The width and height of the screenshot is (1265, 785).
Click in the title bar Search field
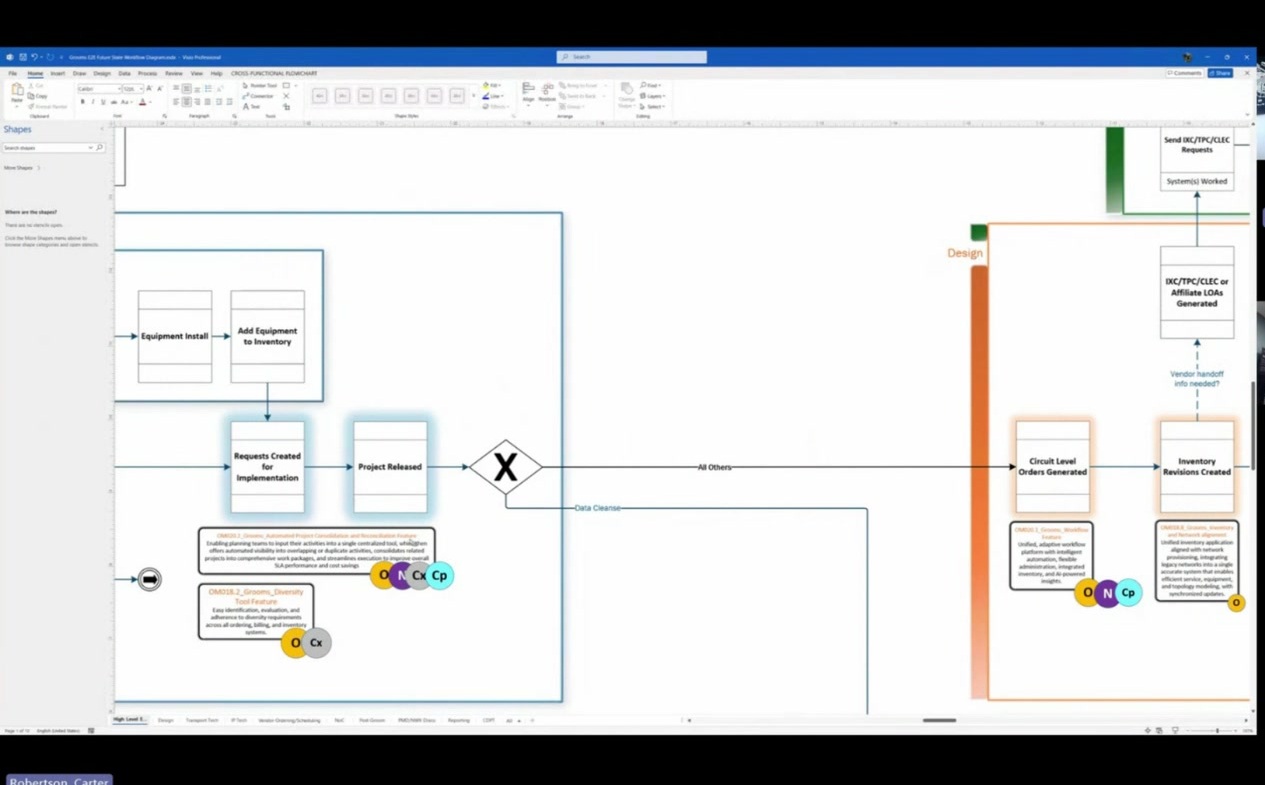[x=632, y=57]
